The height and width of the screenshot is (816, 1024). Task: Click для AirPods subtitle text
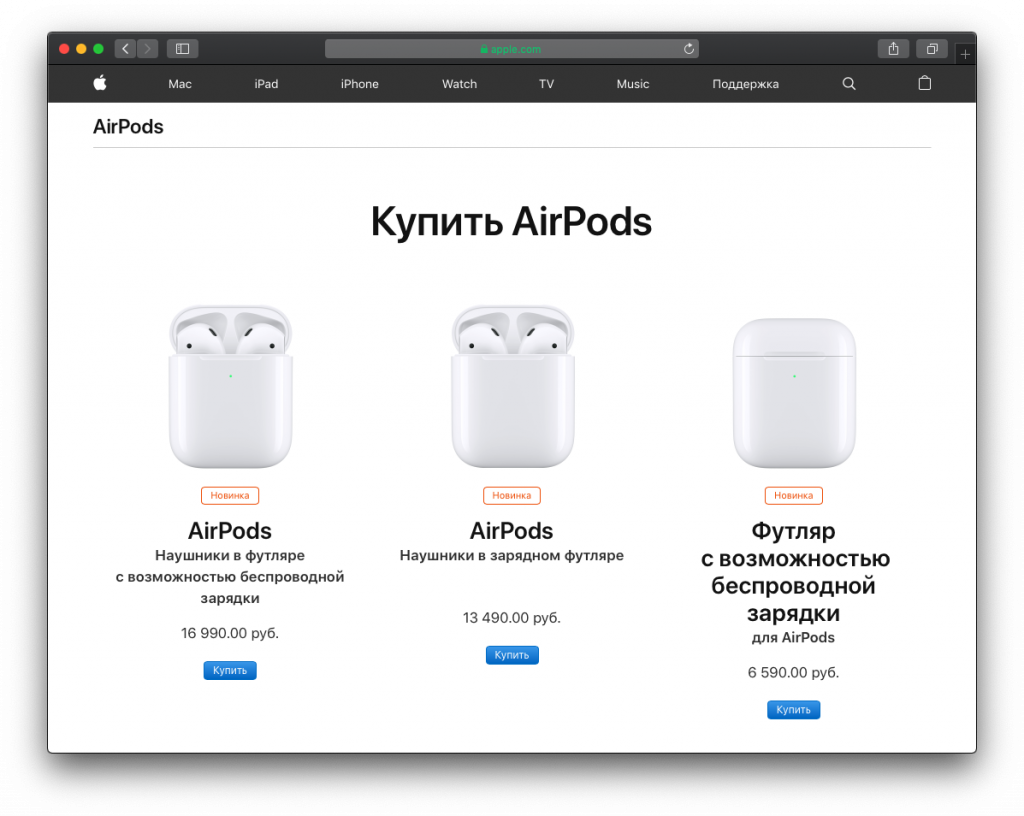pos(793,637)
